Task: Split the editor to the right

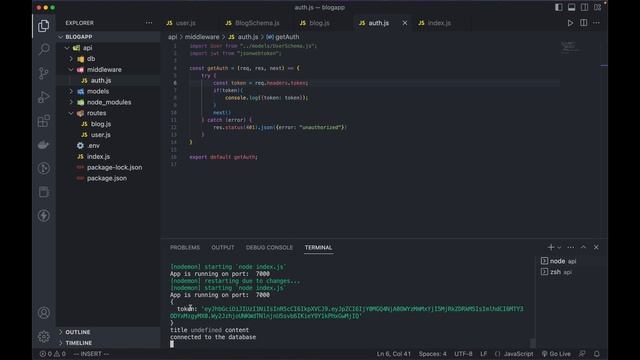Action: [x=584, y=23]
